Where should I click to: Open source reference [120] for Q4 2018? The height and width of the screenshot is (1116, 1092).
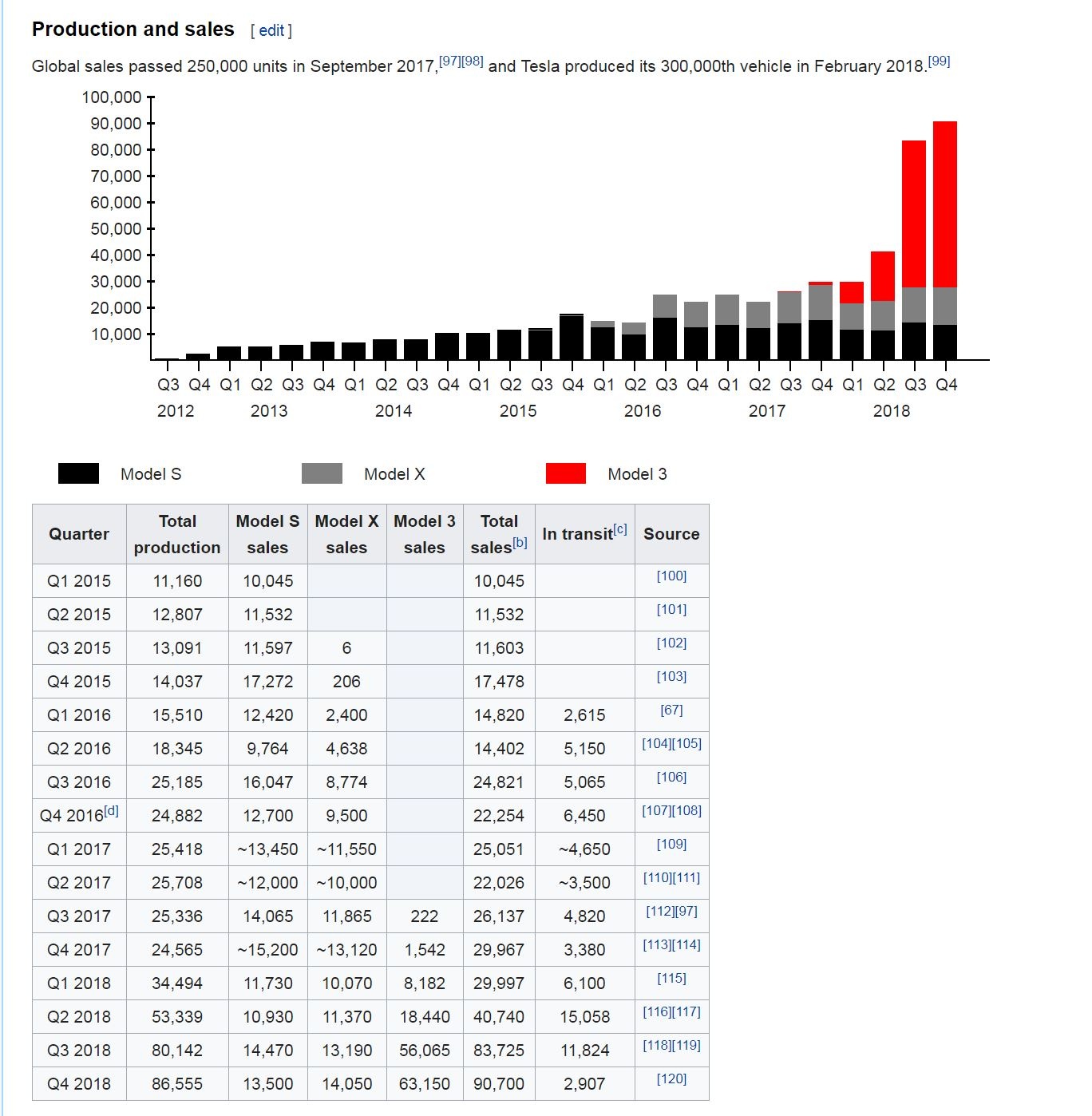(671, 1078)
